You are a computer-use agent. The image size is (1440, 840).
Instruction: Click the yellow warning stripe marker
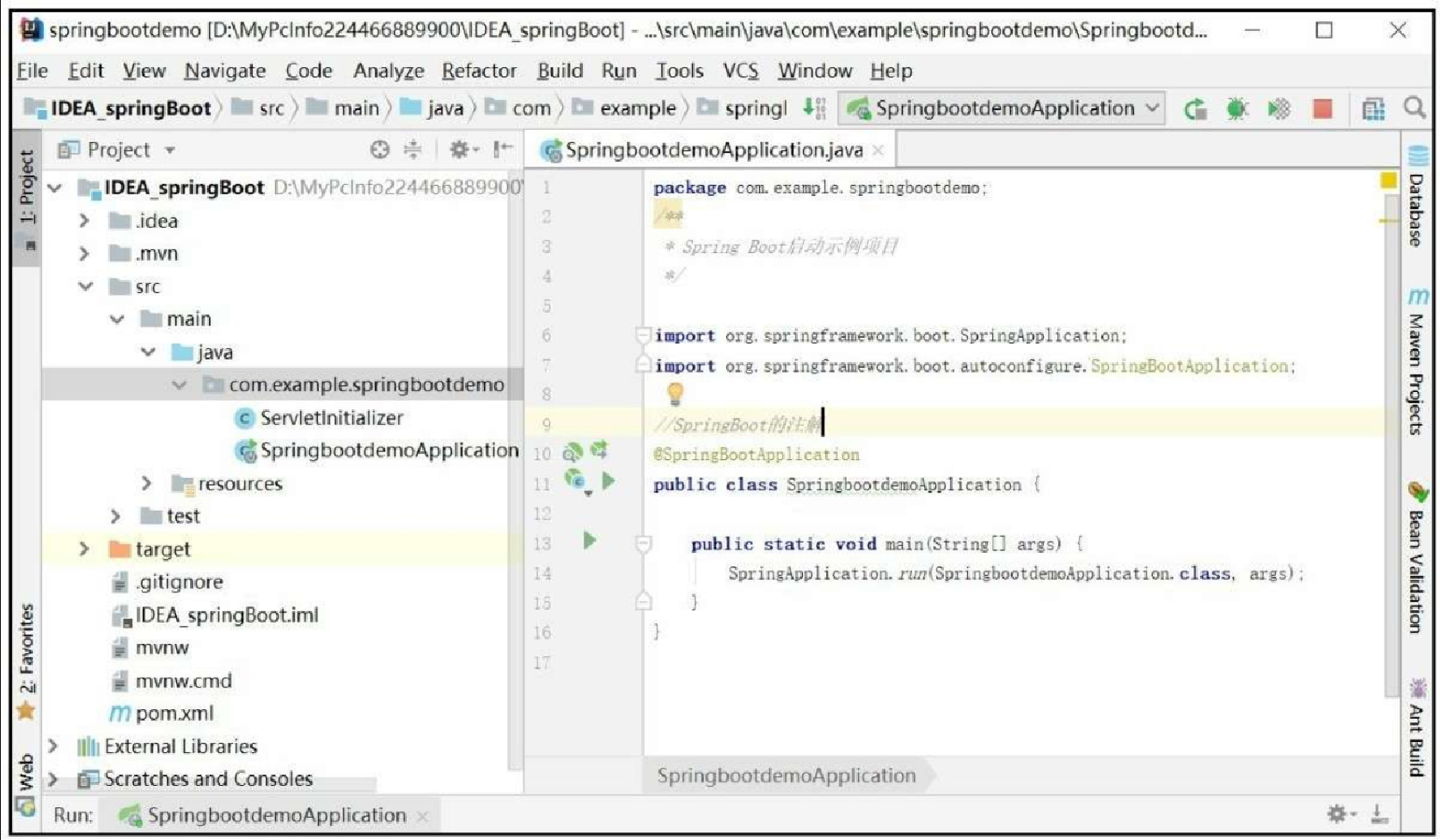1388,221
